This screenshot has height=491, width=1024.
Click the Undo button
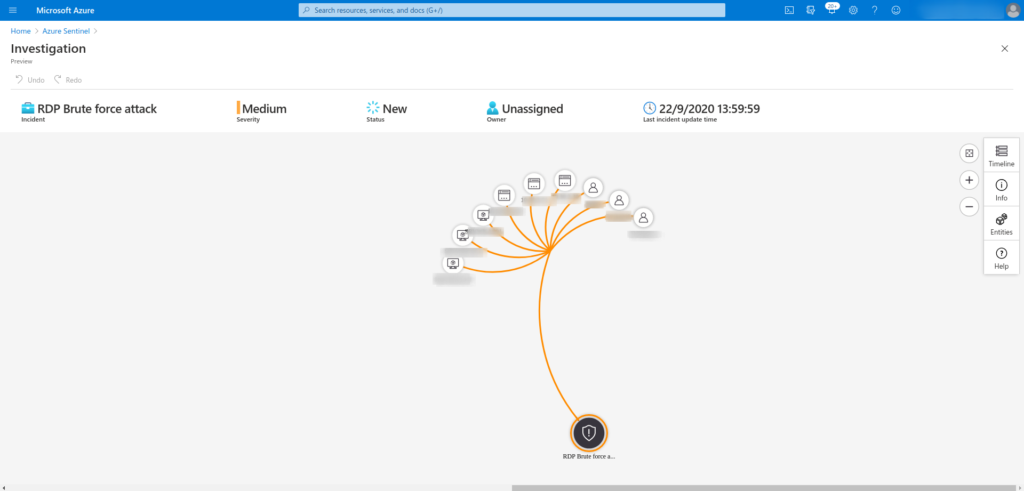pos(30,80)
